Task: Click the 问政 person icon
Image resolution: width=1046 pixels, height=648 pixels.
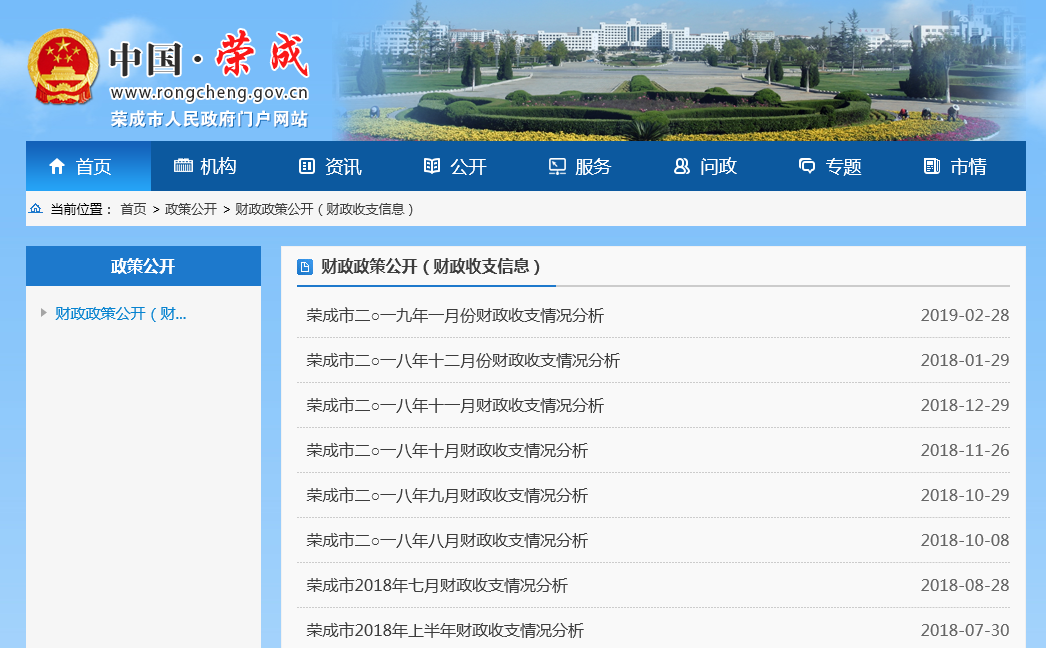Action: [x=682, y=167]
